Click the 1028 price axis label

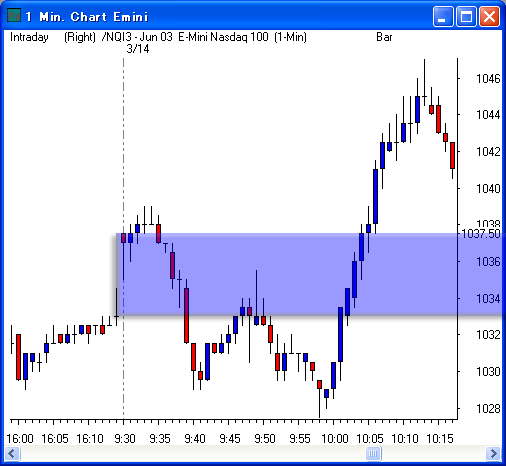(488, 409)
